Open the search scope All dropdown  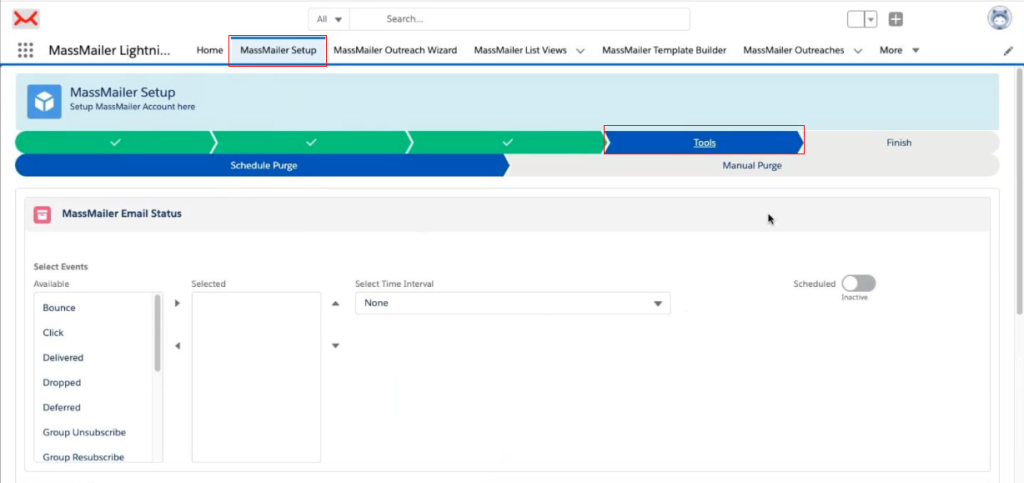[329, 20]
